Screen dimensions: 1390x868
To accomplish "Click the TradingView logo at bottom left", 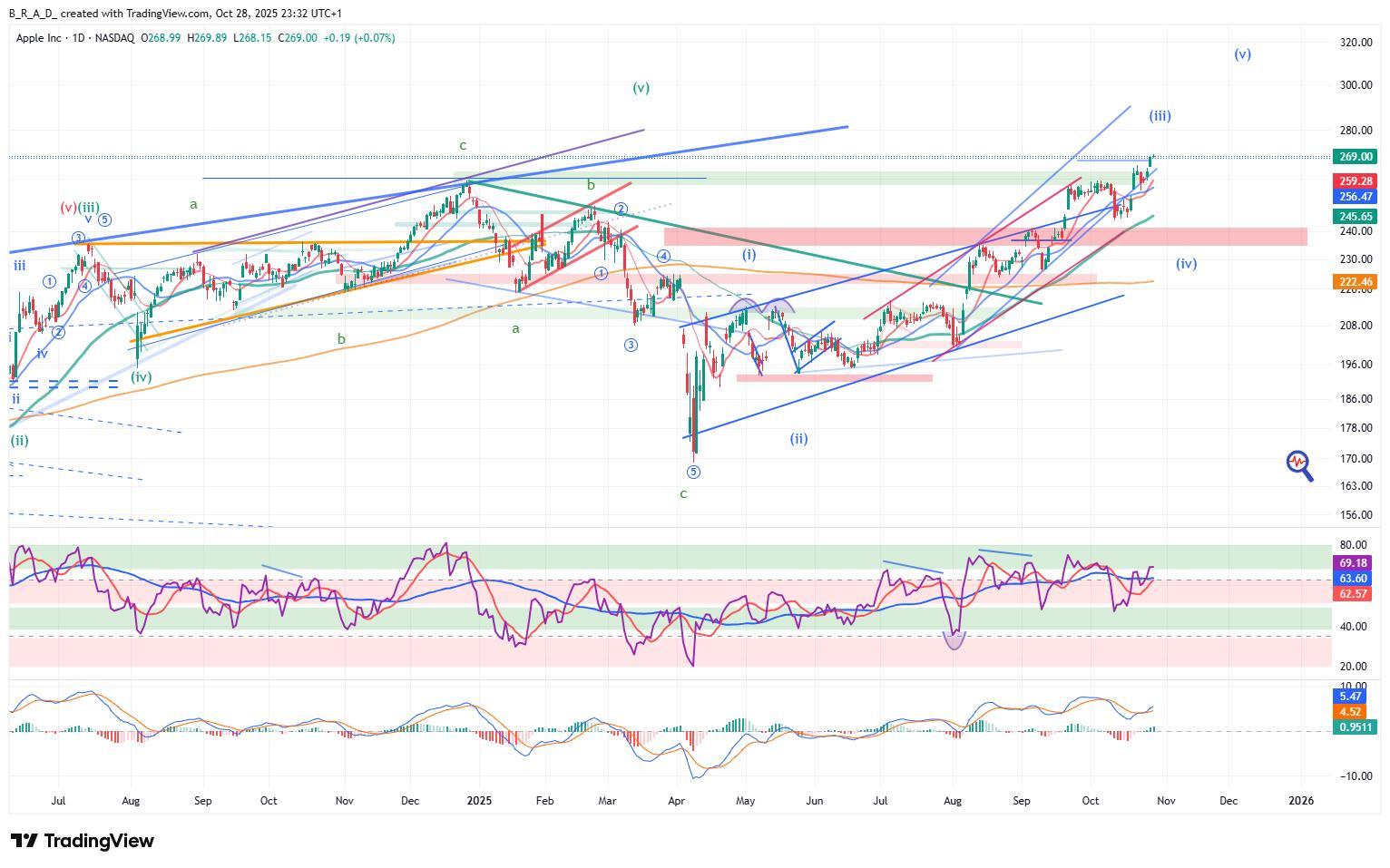I will coord(83,841).
